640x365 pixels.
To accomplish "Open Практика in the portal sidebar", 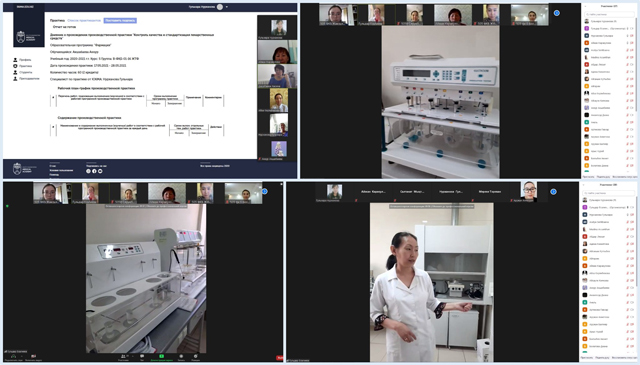I will pyautogui.click(x=22, y=66).
